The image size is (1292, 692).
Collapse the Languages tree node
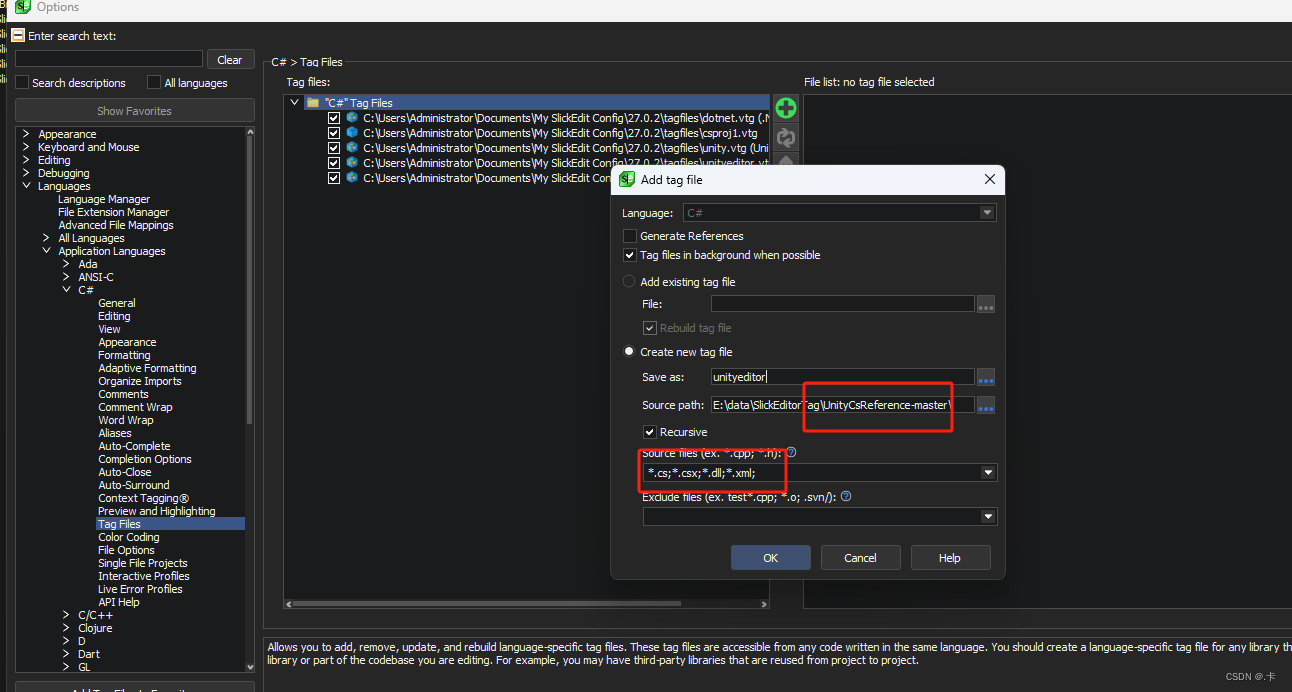pyautogui.click(x=26, y=186)
